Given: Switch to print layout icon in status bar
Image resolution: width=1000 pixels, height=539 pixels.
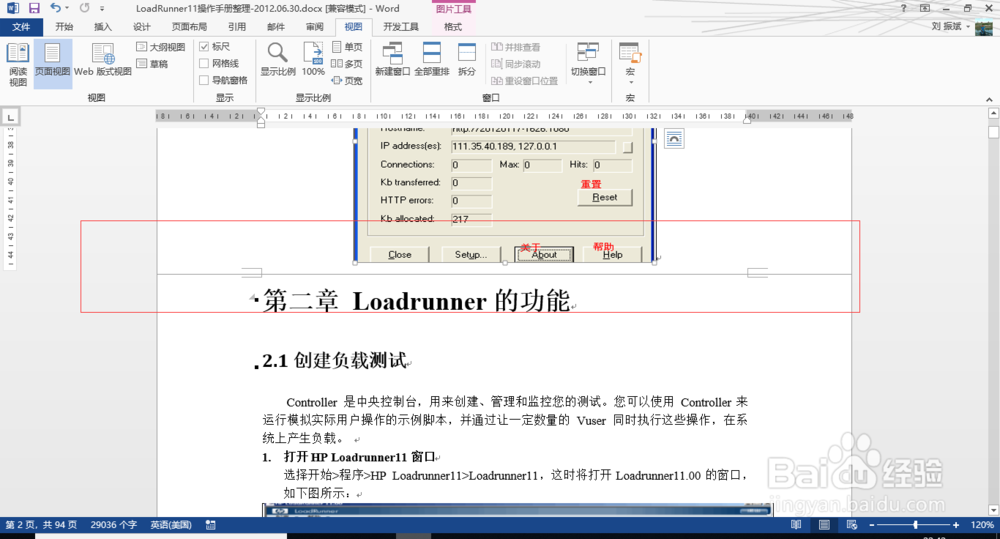Looking at the screenshot, I should pos(824,525).
